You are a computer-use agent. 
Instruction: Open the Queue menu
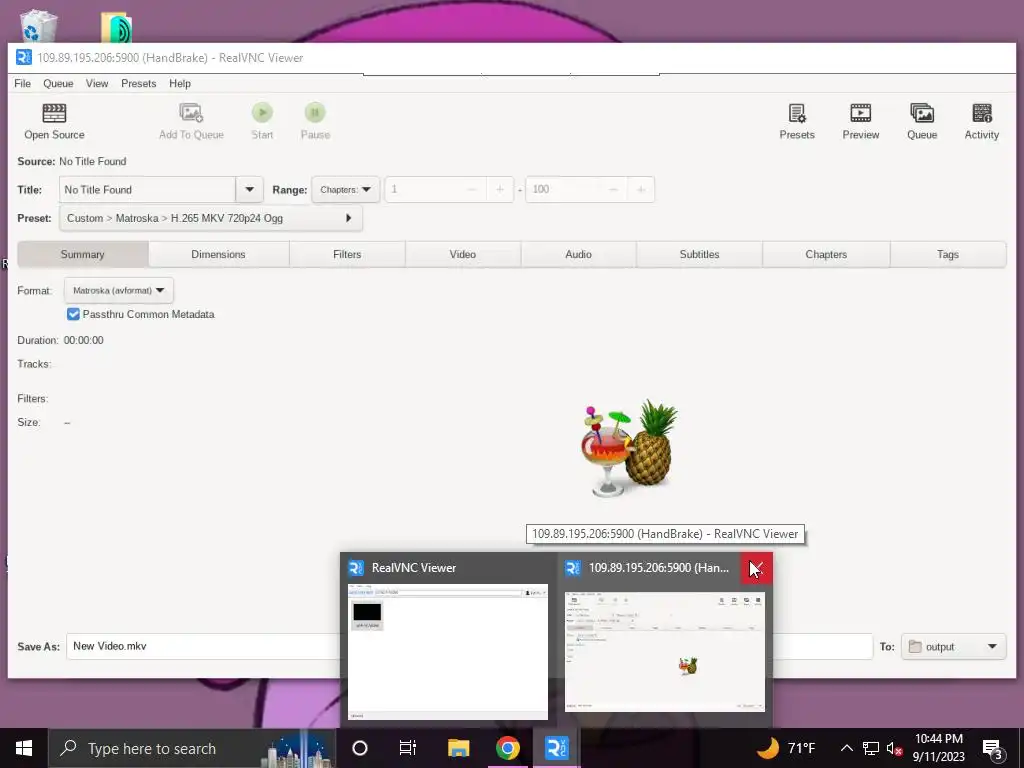click(x=58, y=84)
